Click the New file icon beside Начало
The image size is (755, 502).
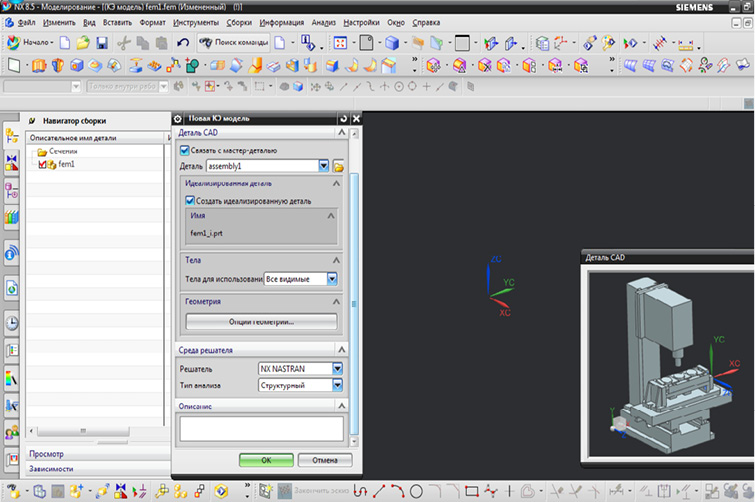click(x=65, y=43)
